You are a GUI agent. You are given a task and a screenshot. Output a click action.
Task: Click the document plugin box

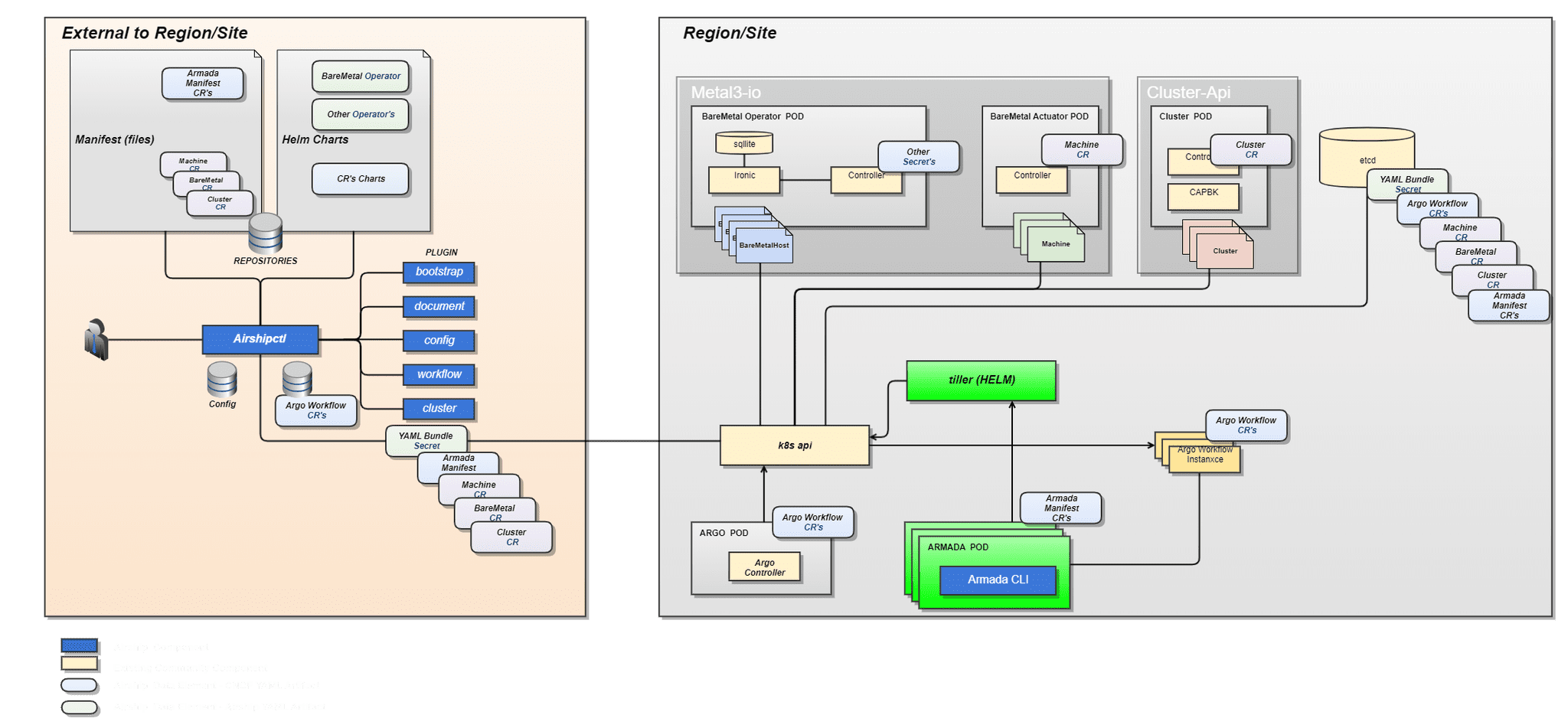point(439,306)
